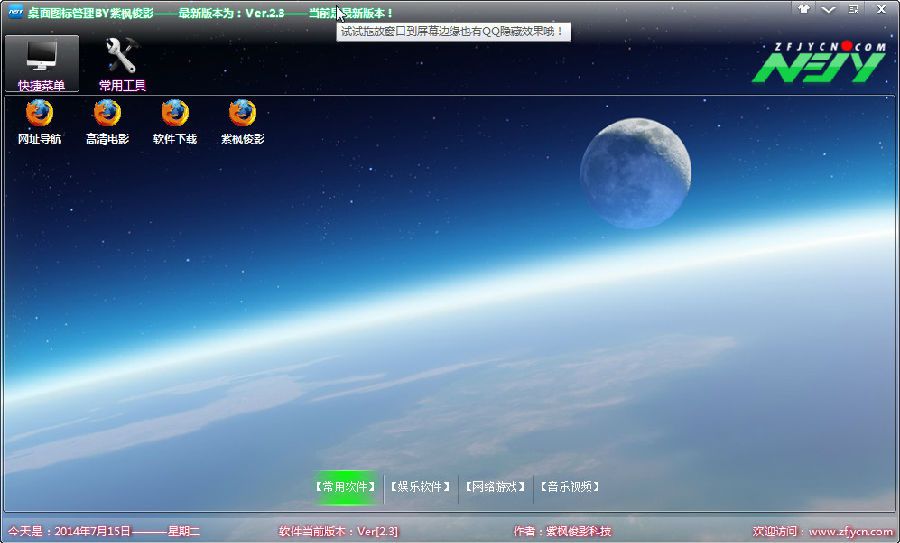
Task: Open the 快捷菜单 monitor tab
Action: [41, 64]
